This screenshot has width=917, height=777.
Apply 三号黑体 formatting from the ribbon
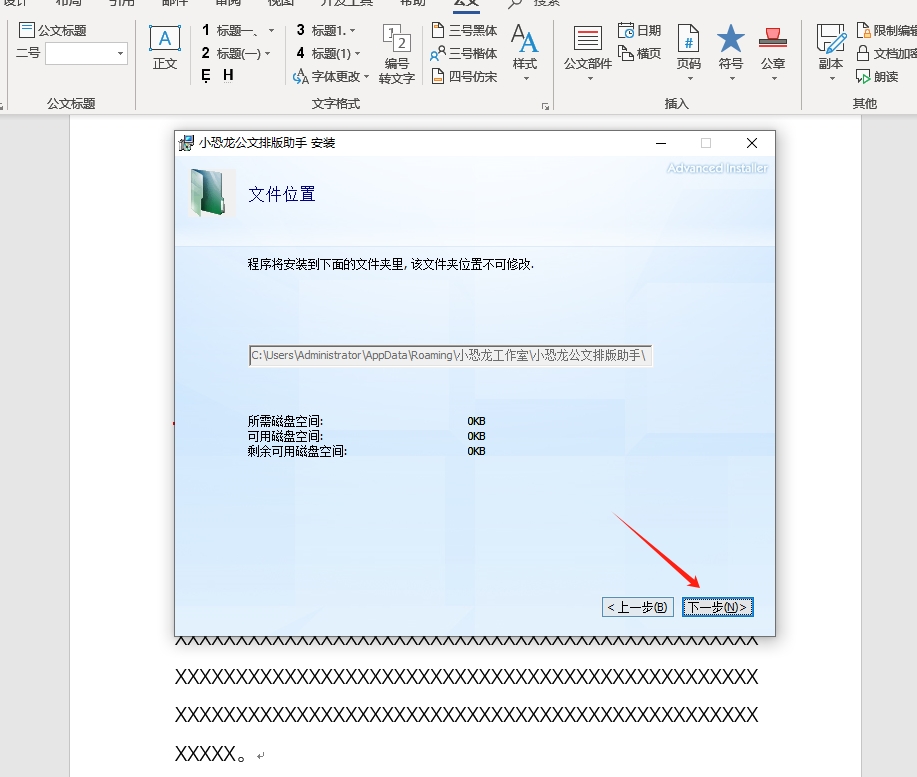pyautogui.click(x=466, y=30)
